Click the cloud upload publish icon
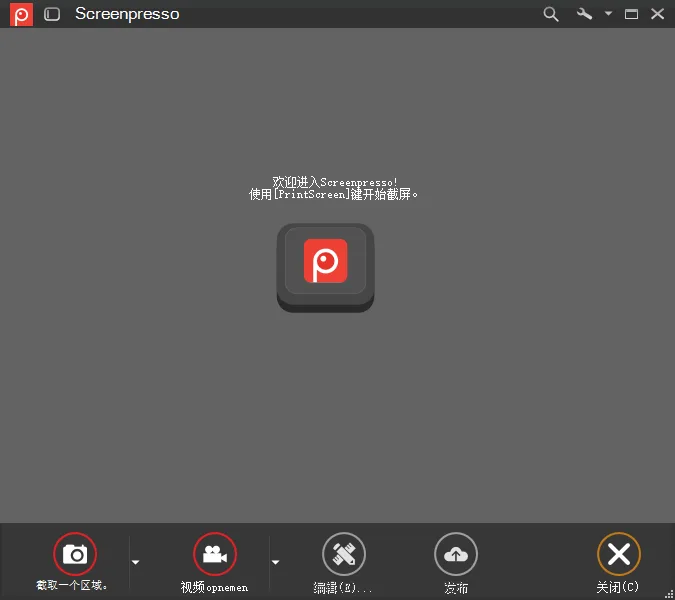The image size is (675, 600). tap(456, 554)
